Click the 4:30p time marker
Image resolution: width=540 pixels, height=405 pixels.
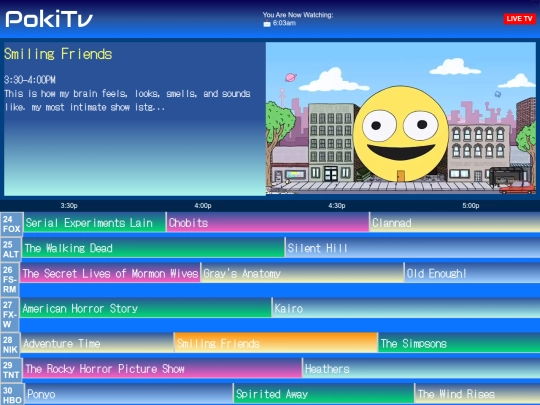pyautogui.click(x=336, y=206)
